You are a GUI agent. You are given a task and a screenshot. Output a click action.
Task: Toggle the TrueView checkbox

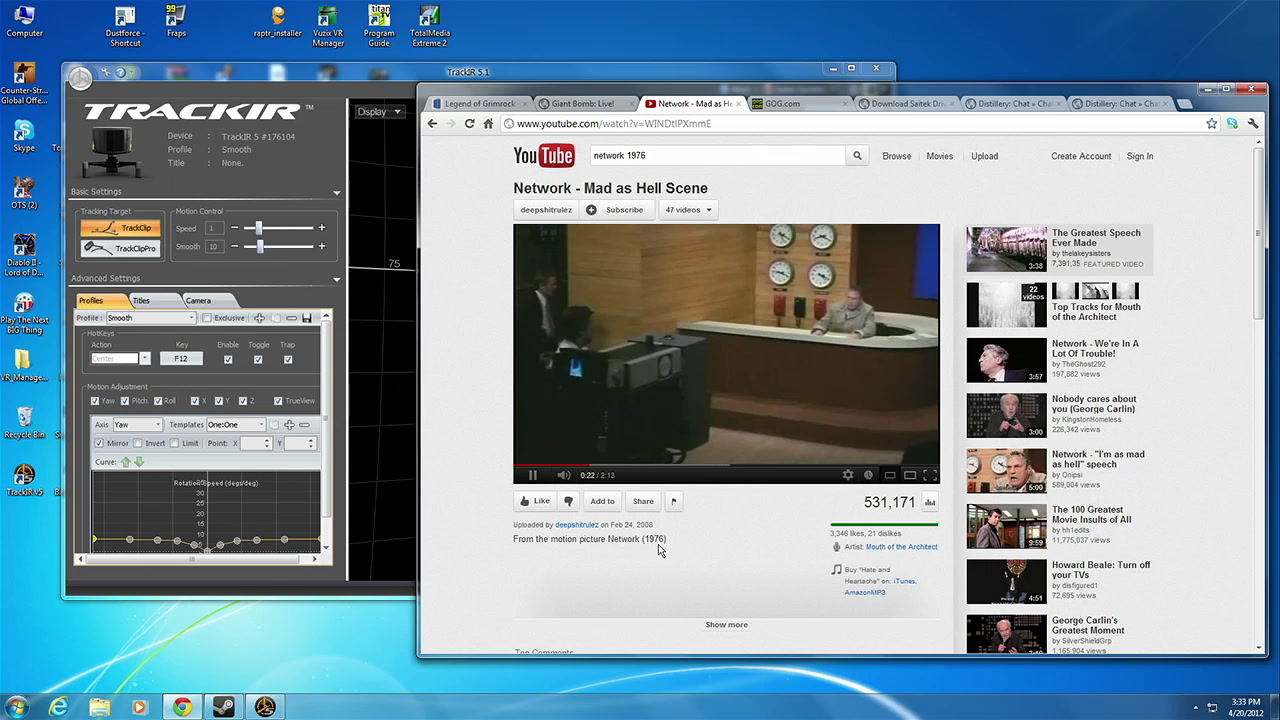coord(278,401)
